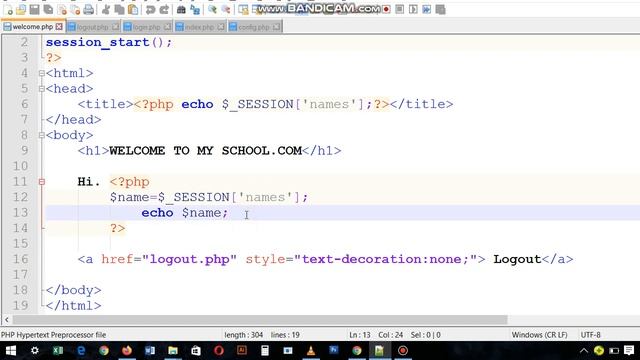
Task: Close the logout.php tab with its X
Action: pos(116,27)
